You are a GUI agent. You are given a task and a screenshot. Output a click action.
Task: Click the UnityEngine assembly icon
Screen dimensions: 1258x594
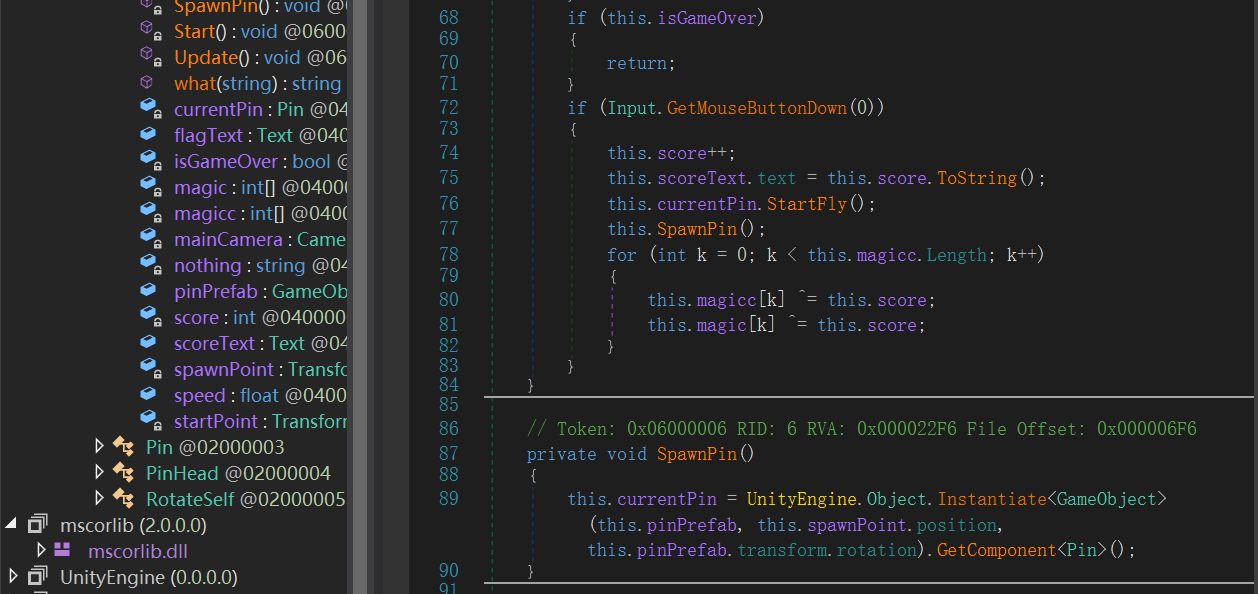(x=38, y=577)
